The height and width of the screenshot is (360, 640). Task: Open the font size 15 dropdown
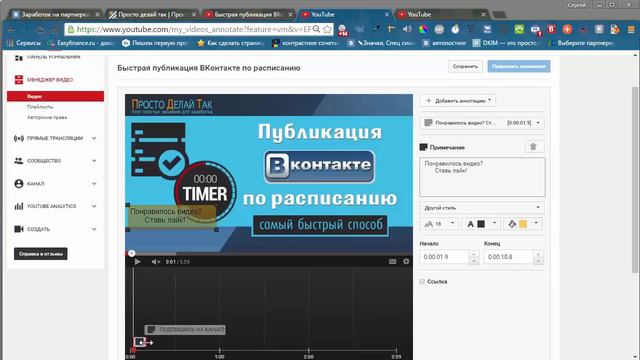440,224
